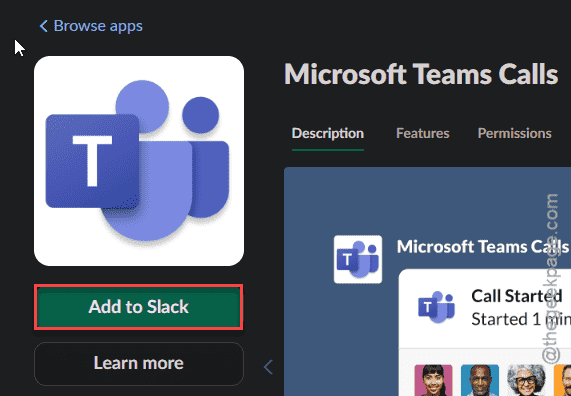Click the man avatar with blue background
Screen dimensions: 571x396
tap(480, 380)
